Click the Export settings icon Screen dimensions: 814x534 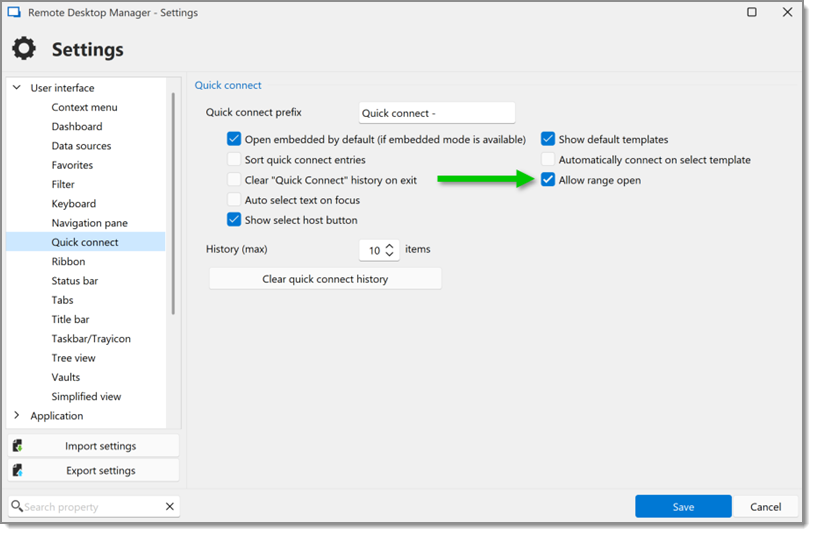coord(18,472)
